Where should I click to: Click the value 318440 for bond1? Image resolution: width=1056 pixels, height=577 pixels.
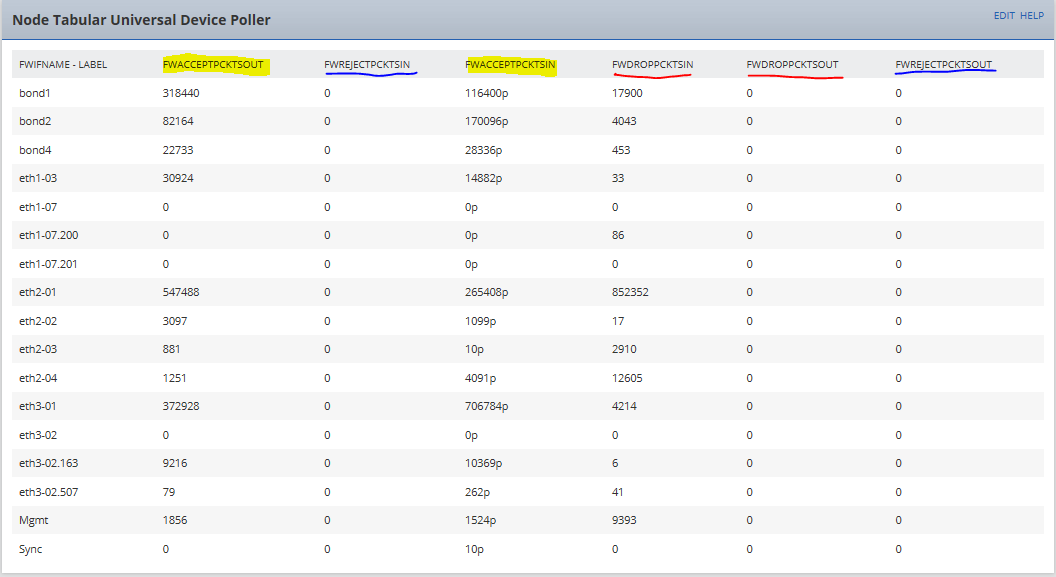[x=180, y=93]
